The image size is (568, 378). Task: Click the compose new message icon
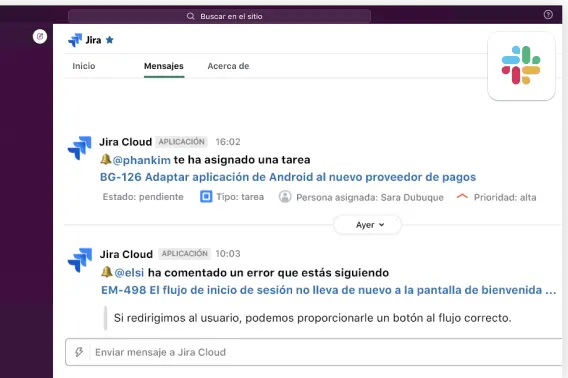tap(40, 36)
